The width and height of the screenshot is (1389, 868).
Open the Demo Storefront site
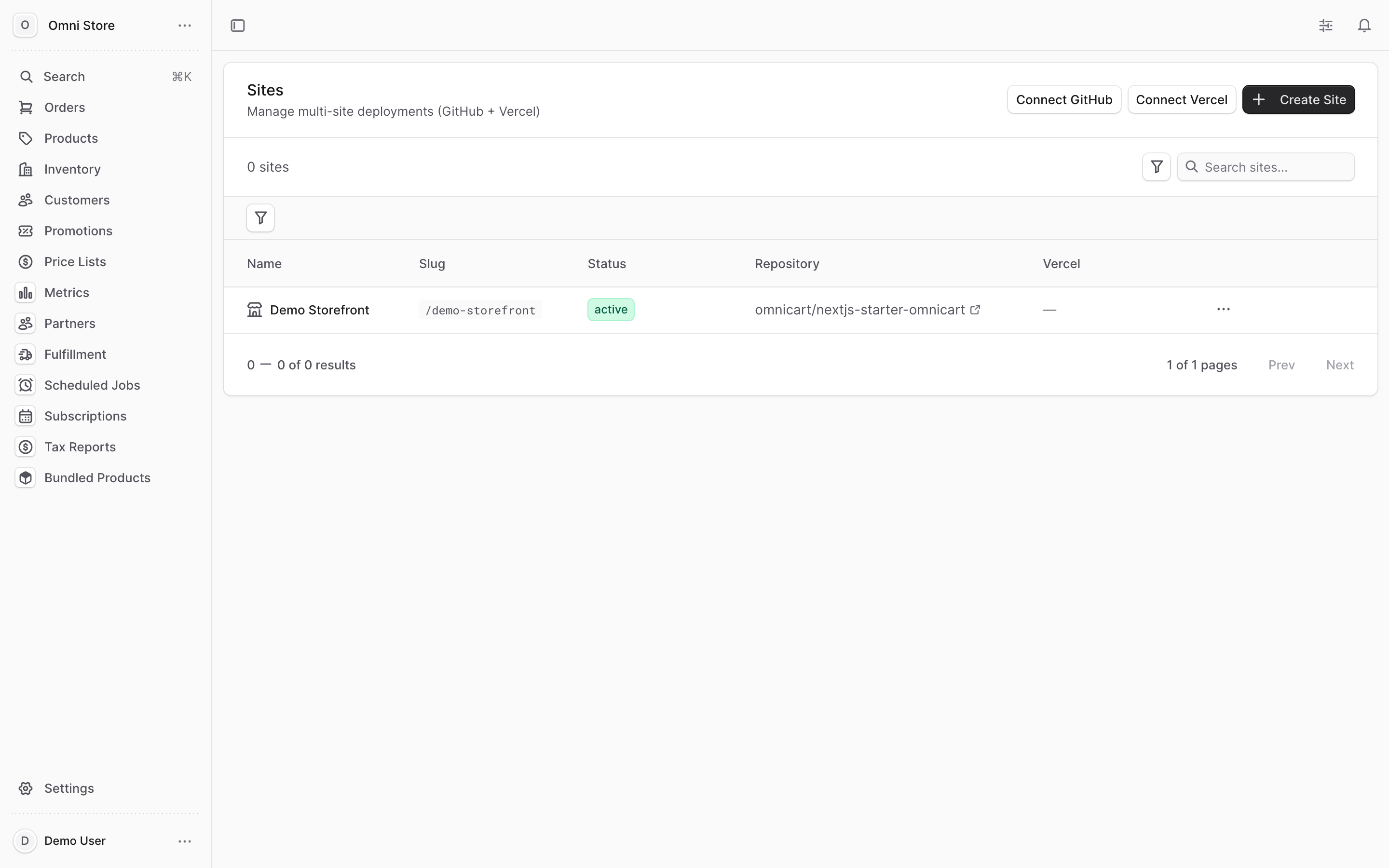tap(319, 310)
